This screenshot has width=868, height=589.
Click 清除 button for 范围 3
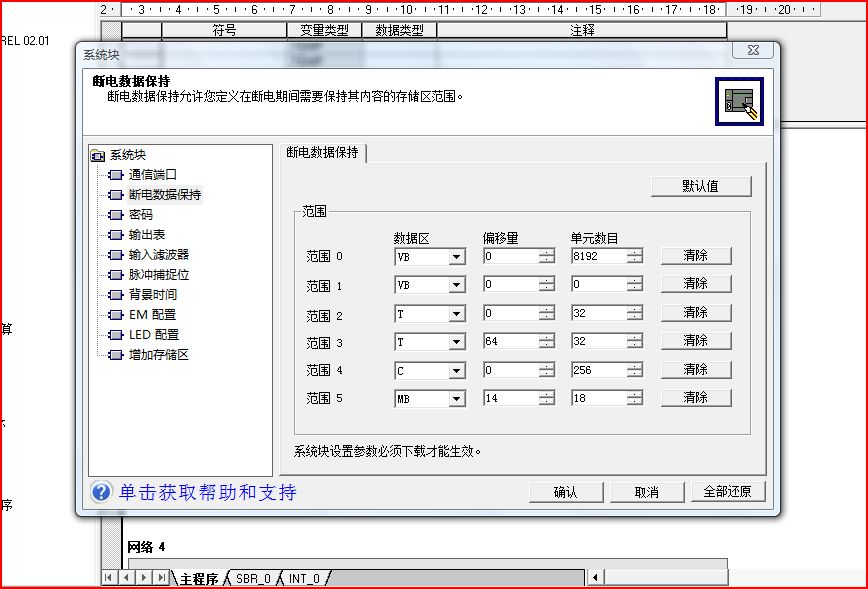click(695, 341)
